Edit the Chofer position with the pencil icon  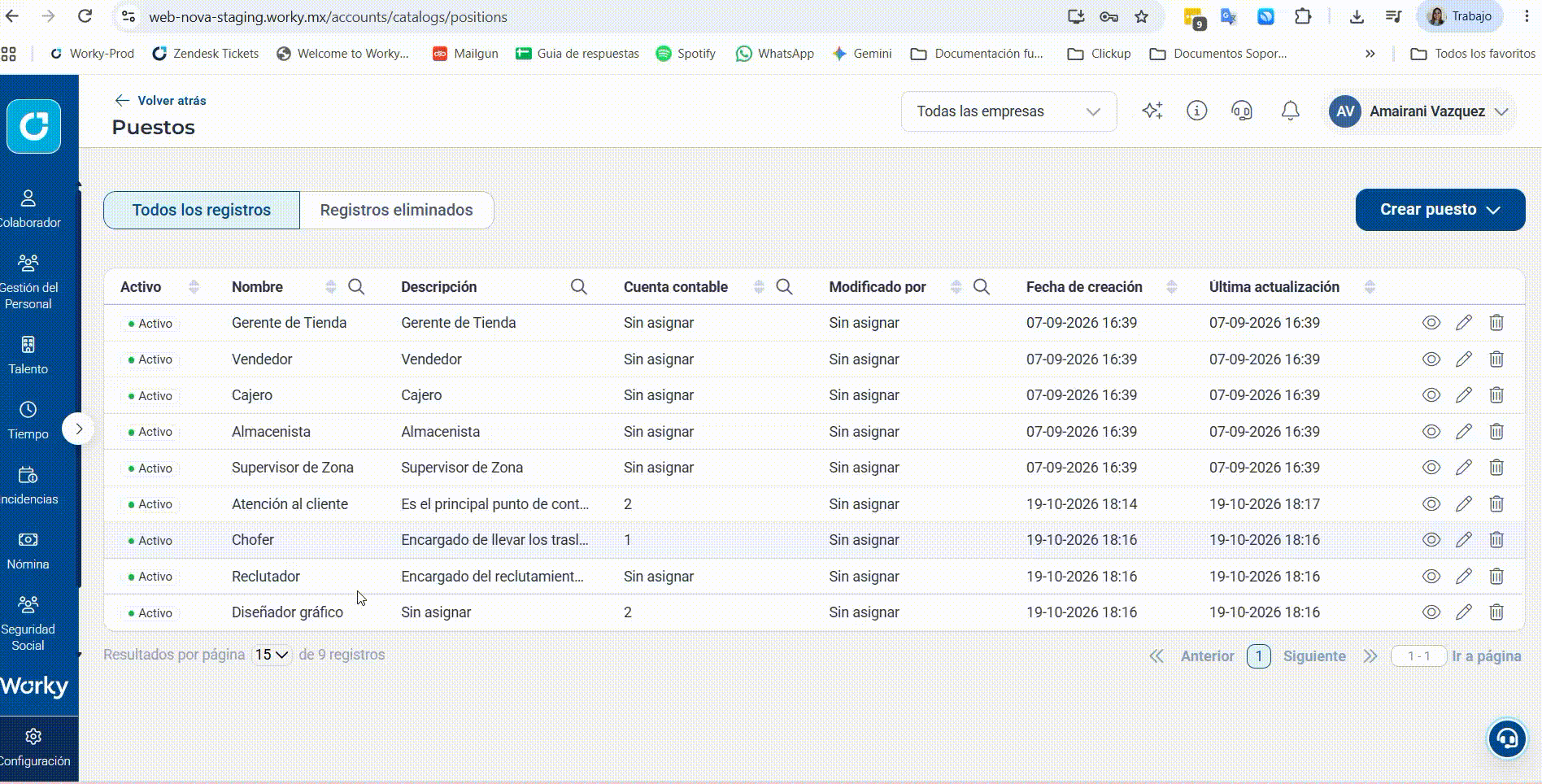click(x=1463, y=539)
